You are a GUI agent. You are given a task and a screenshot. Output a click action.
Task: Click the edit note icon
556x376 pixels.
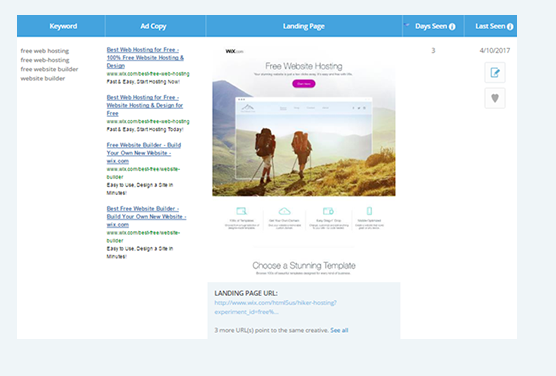[x=495, y=73]
